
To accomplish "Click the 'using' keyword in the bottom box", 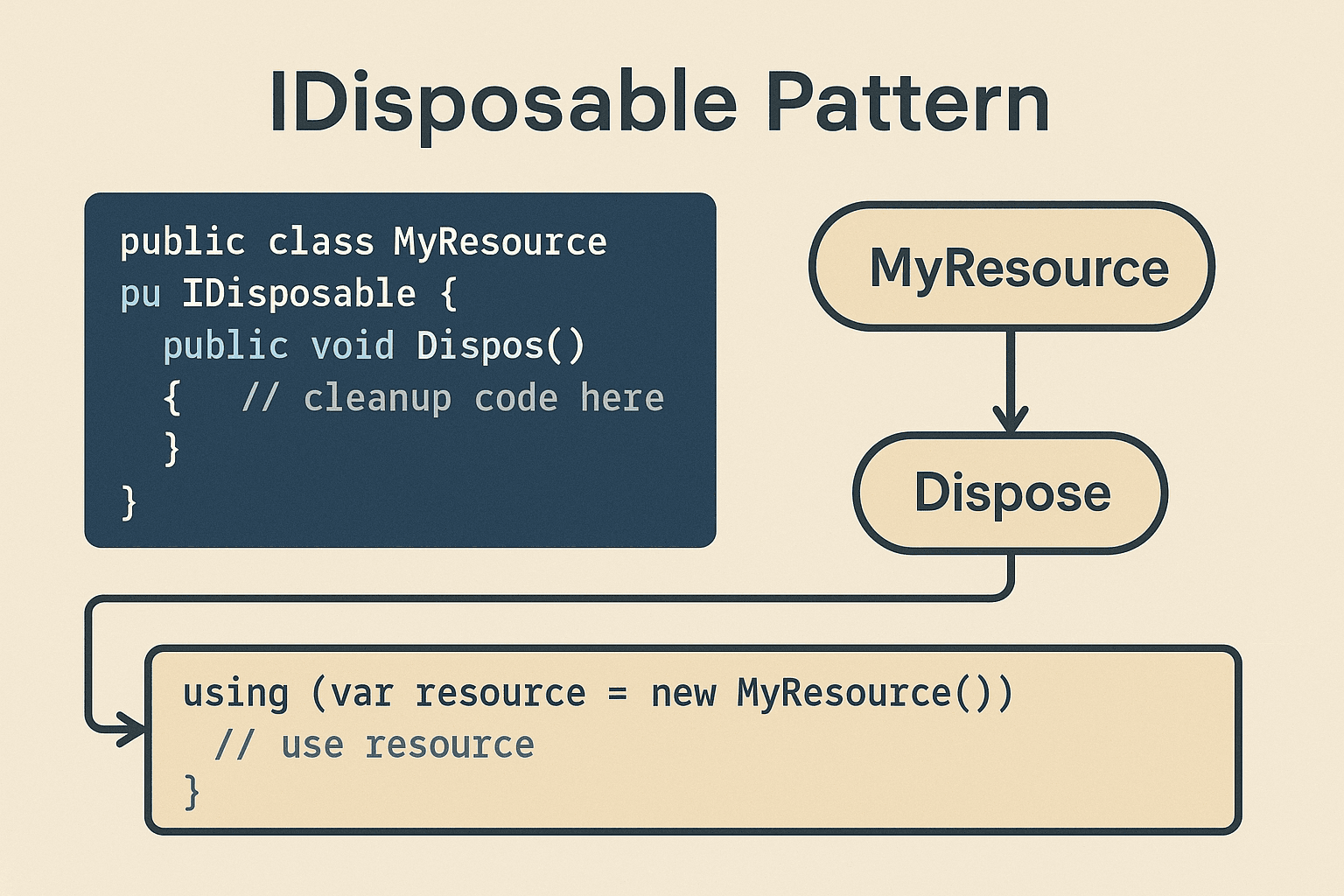I will pos(235,694).
